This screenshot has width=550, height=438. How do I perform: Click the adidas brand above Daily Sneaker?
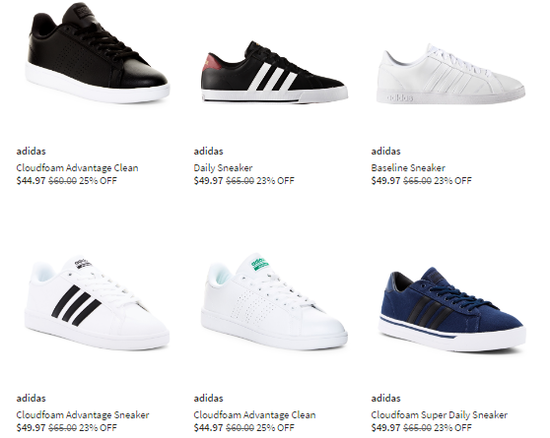coord(209,151)
